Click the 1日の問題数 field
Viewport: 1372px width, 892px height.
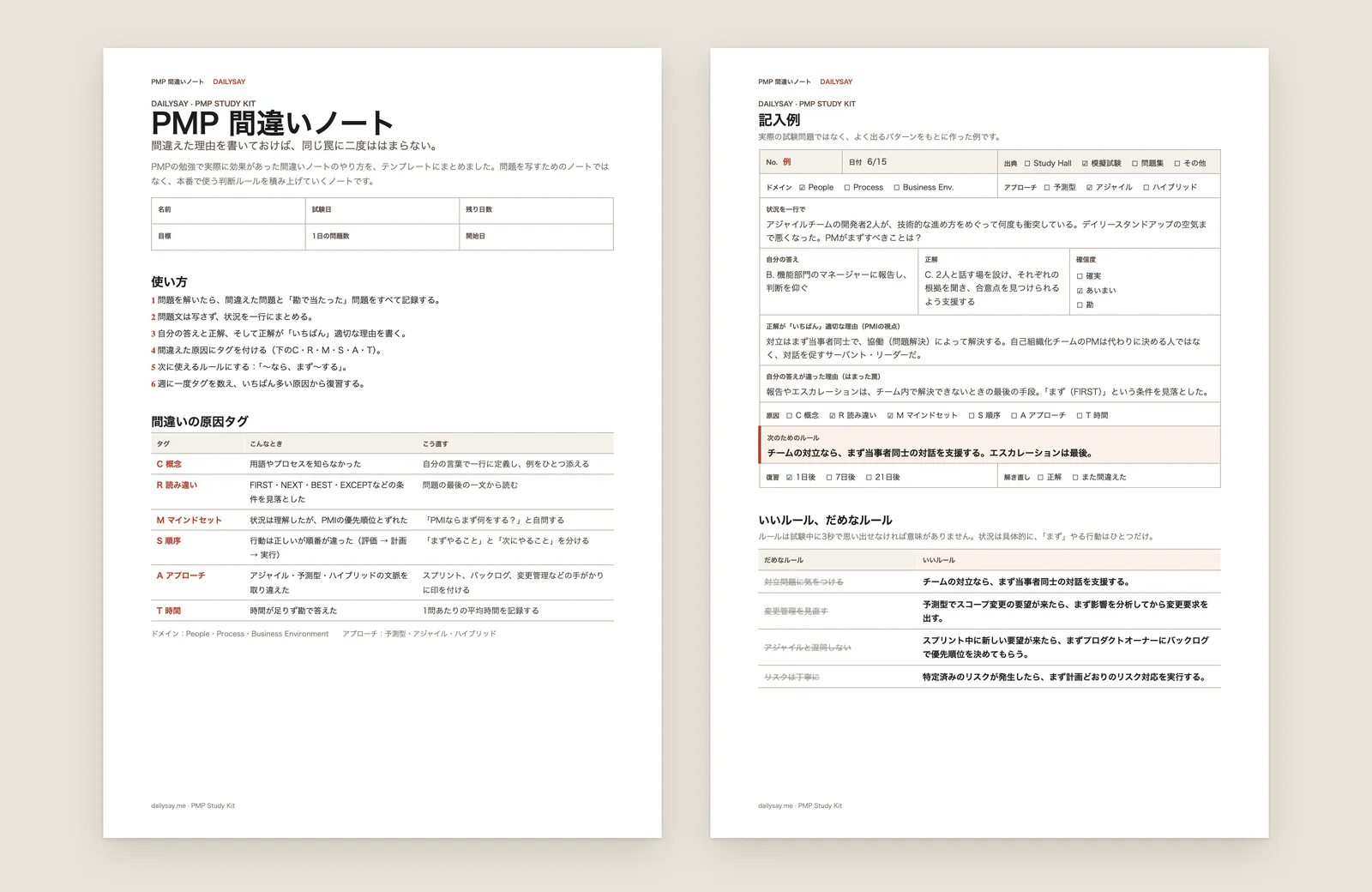(x=382, y=237)
